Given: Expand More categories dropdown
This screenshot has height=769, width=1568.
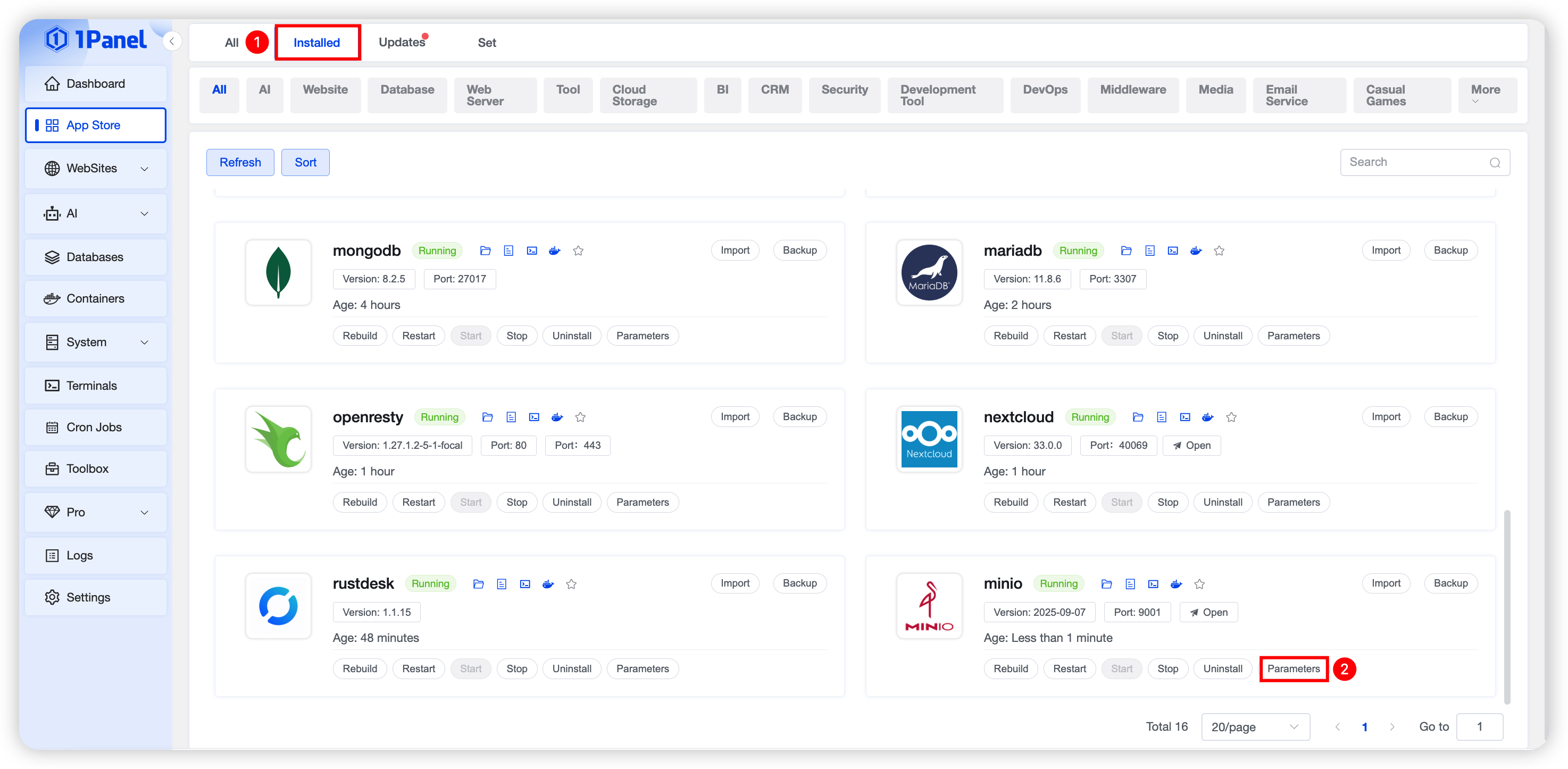Looking at the screenshot, I should (x=1485, y=94).
